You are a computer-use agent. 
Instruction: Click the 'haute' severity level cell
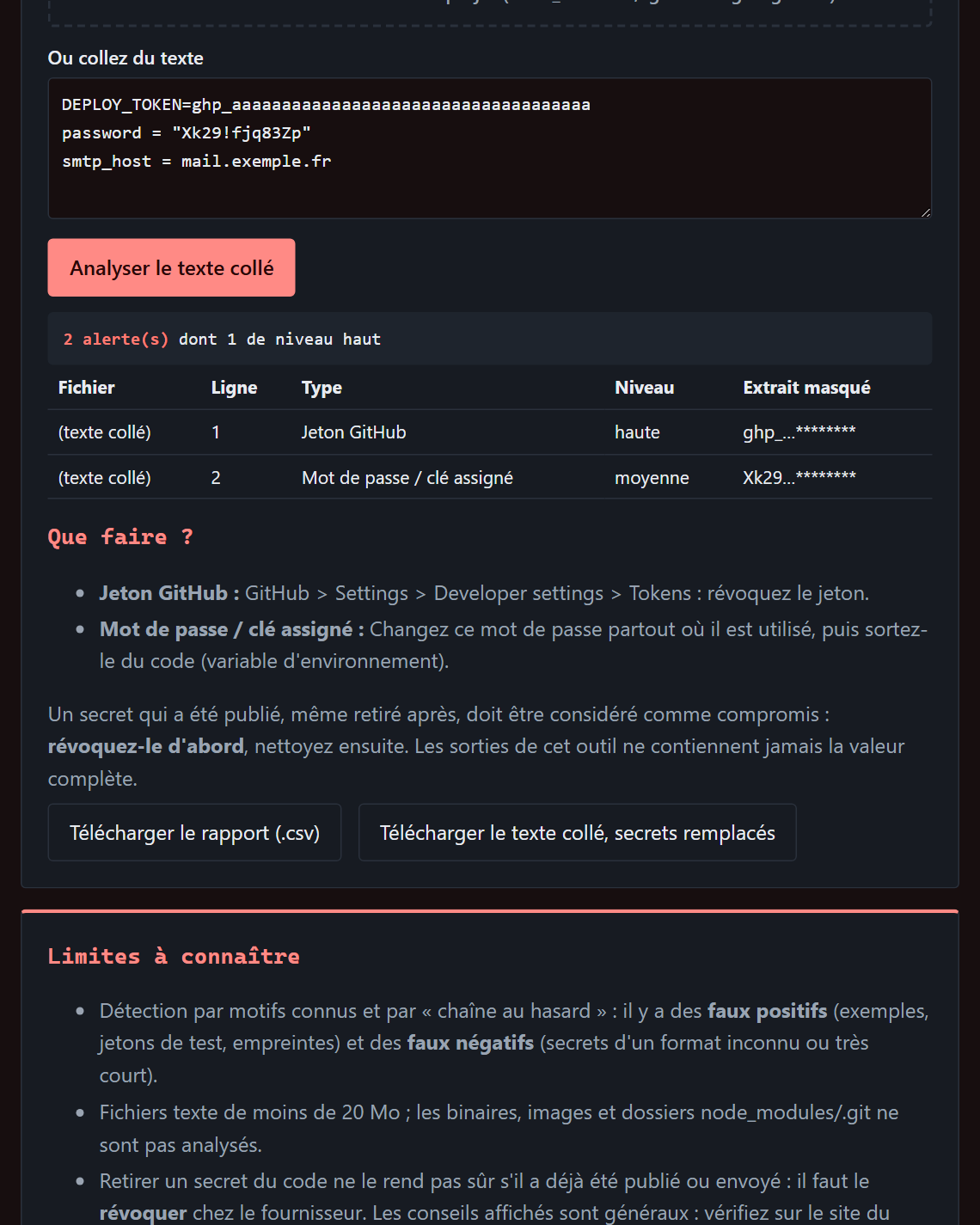tap(637, 432)
